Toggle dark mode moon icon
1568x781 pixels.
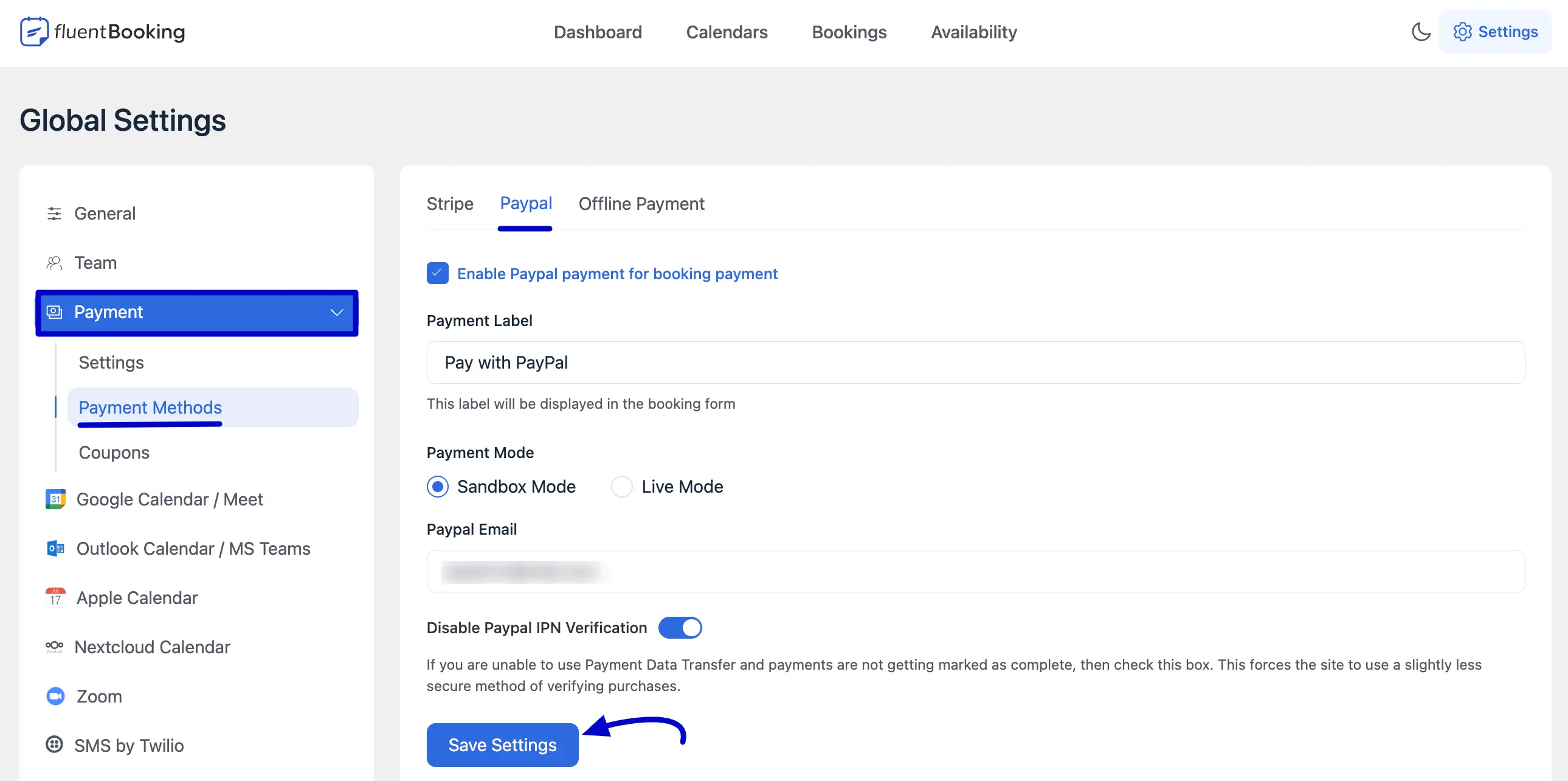pyautogui.click(x=1421, y=32)
